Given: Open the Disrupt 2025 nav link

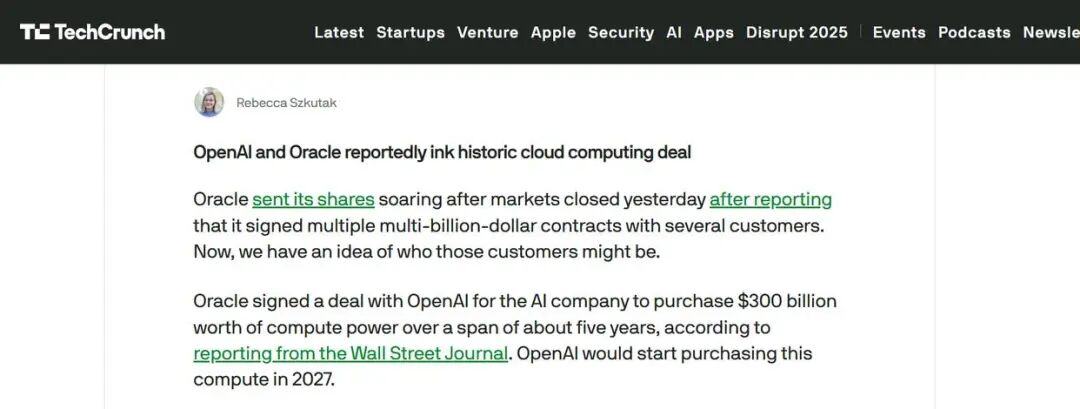Looking at the screenshot, I should 796,32.
